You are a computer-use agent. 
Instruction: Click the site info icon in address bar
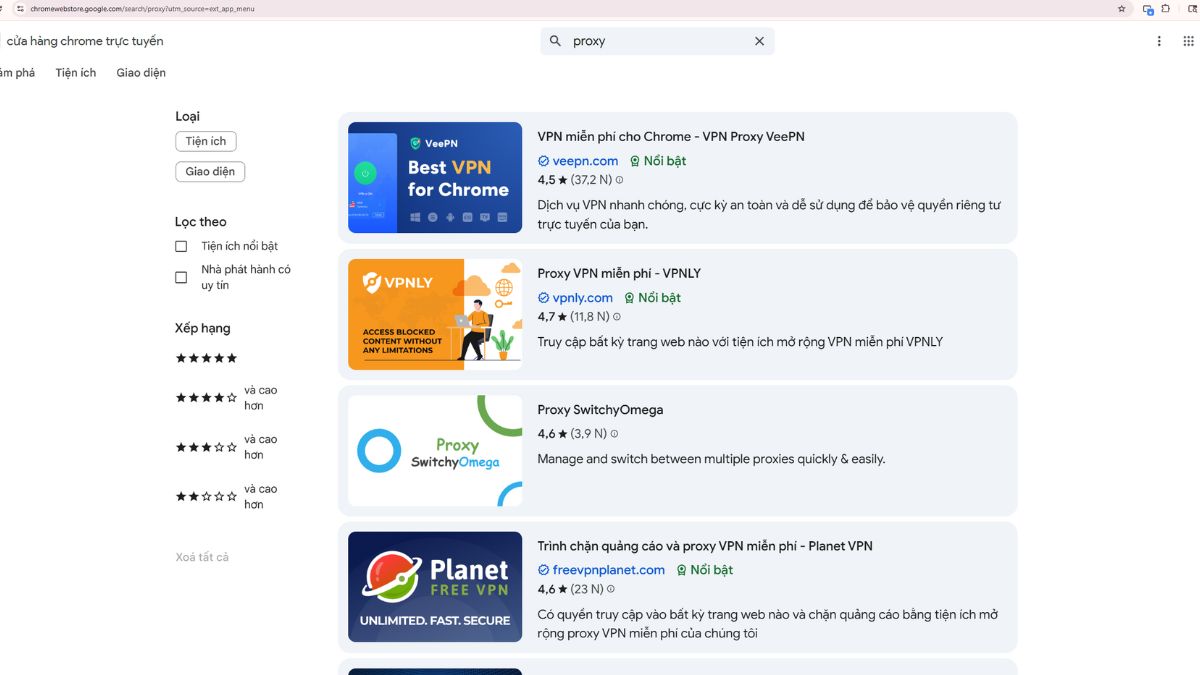19,8
